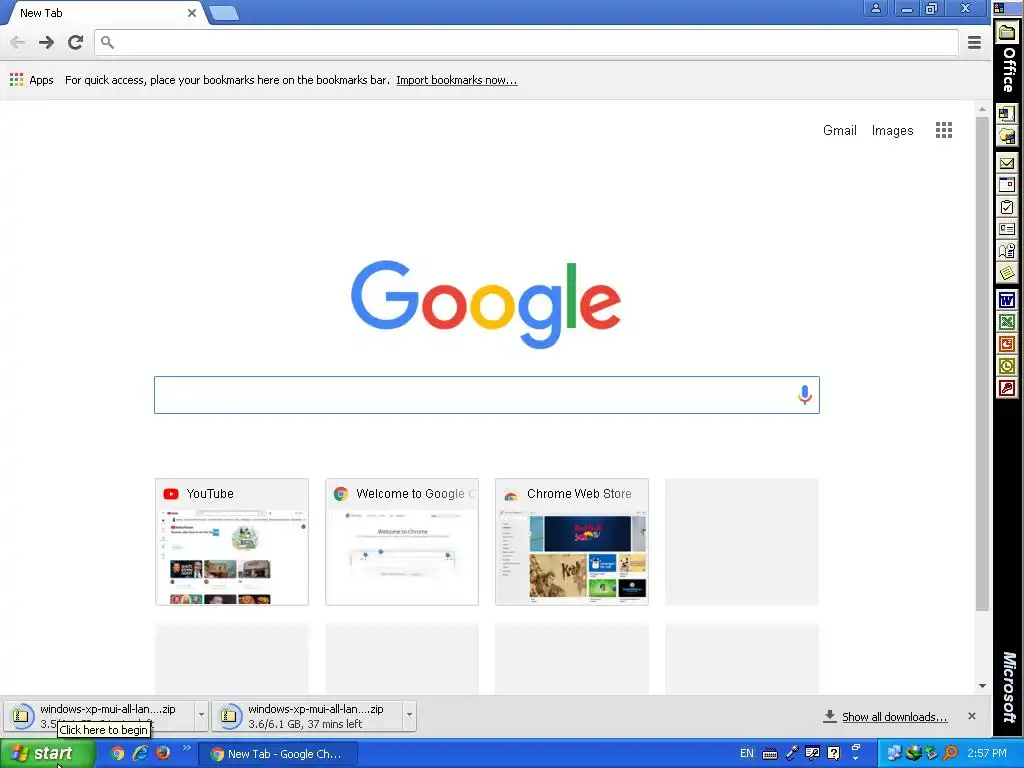The height and width of the screenshot is (768, 1024).
Task: Open Gmail link
Action: [x=839, y=130]
